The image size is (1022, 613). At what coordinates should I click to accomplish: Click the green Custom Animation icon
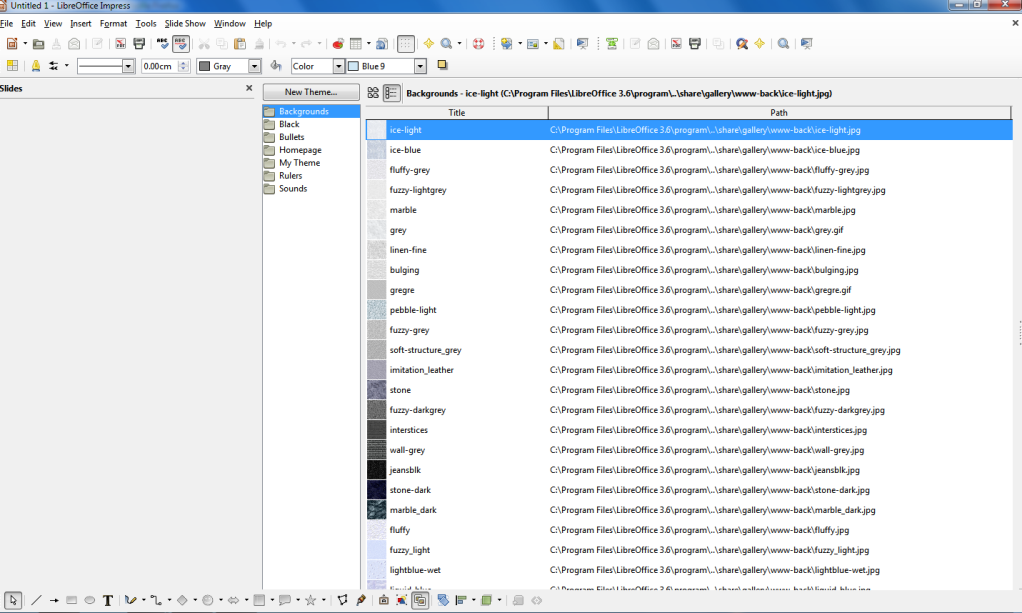(611, 44)
